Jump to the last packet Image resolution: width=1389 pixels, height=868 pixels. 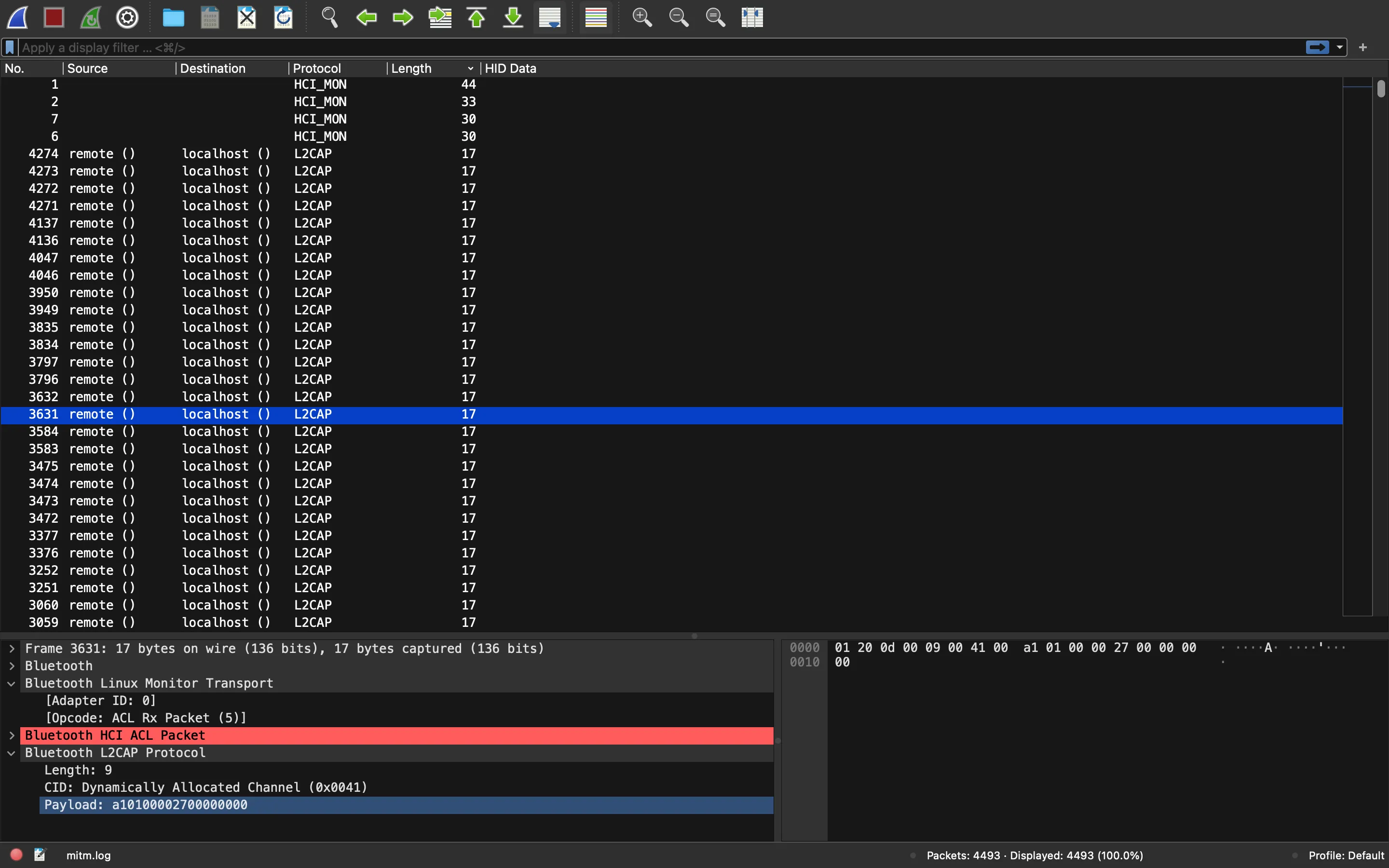point(513,17)
